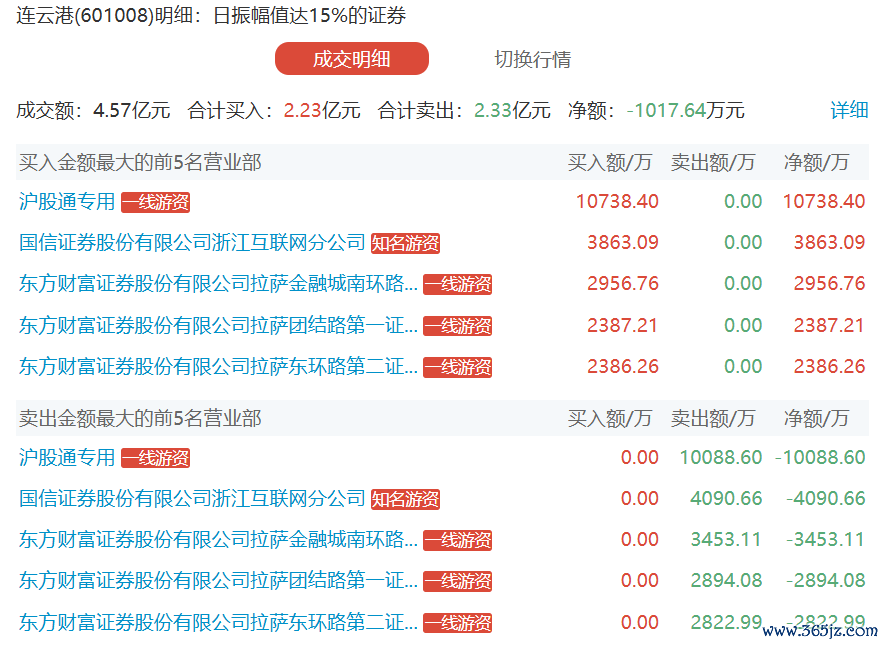Screen dimensions: 885x646
Task: Click net value -2894.08 in sell table
Action: point(826,581)
